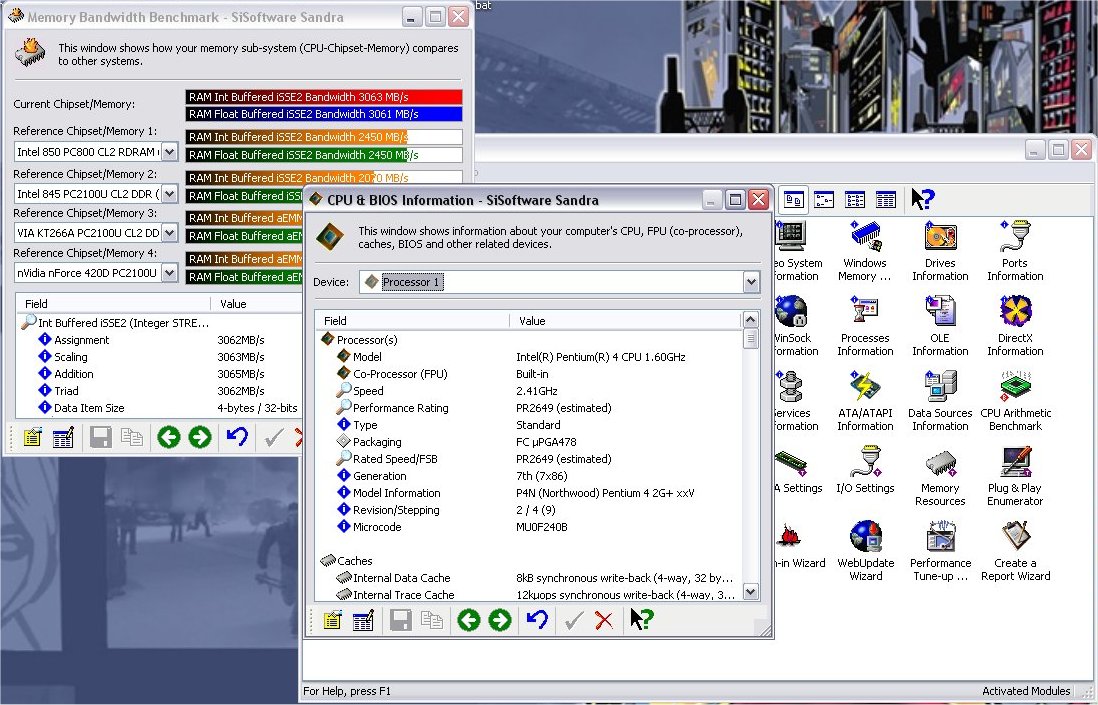Click the help pointer icon in CPU & BIOS toolbar
The image size is (1098, 705).
[x=641, y=620]
